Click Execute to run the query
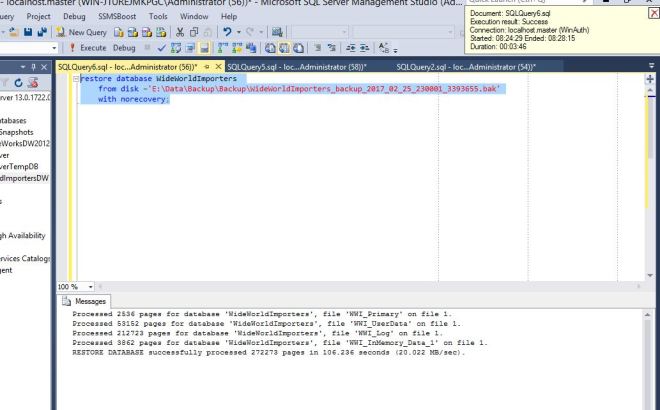Screen dimensions: 660x410 tap(88, 47)
